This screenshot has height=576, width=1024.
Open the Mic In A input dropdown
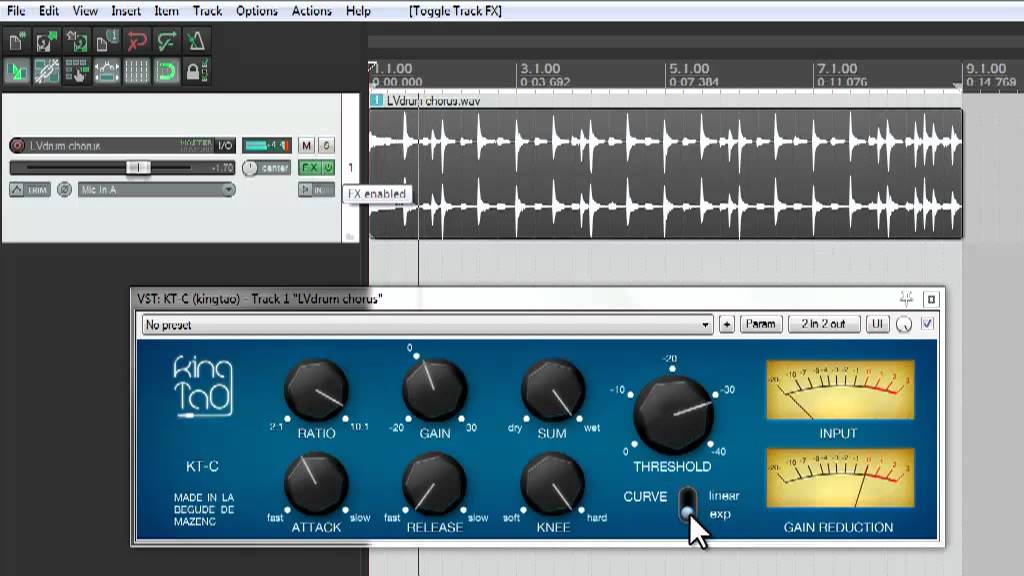(157, 190)
